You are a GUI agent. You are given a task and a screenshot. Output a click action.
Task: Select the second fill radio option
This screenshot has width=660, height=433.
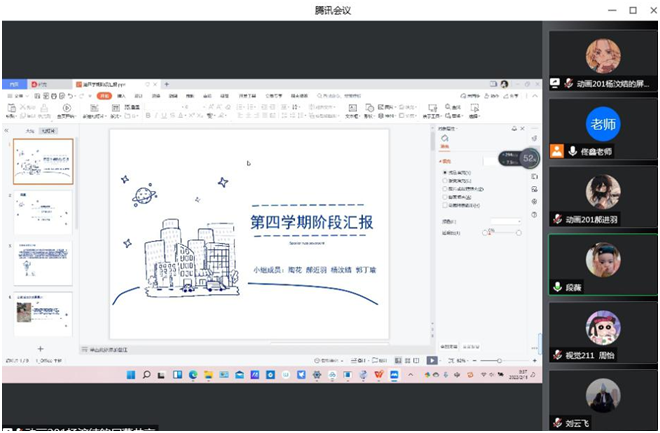click(x=444, y=180)
